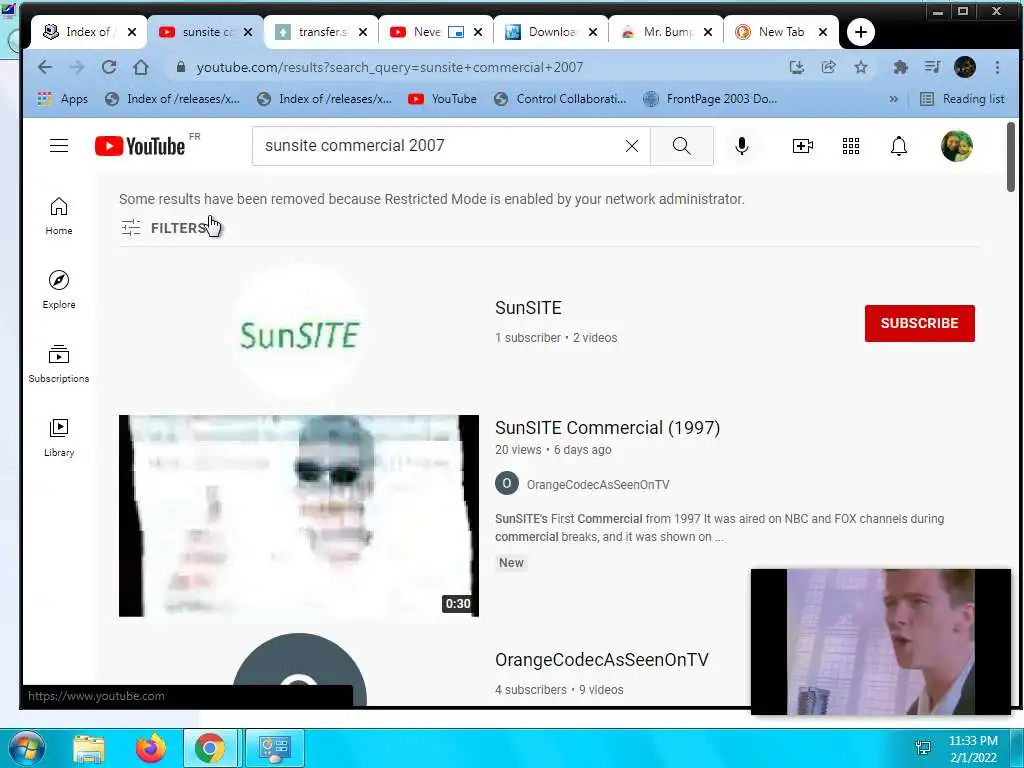Open the Create video camera icon

point(802,146)
